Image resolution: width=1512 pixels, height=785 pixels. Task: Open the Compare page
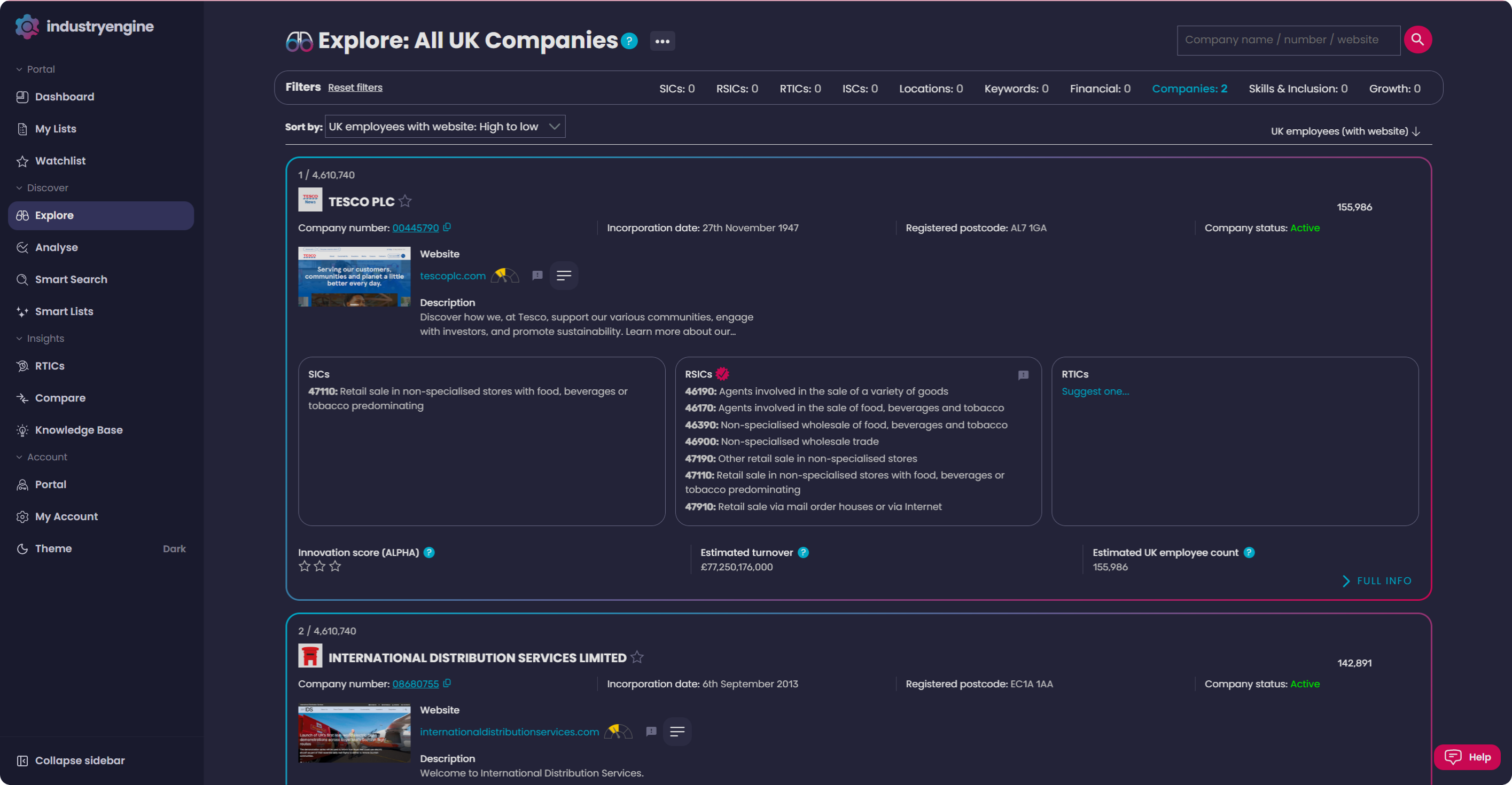click(101, 398)
